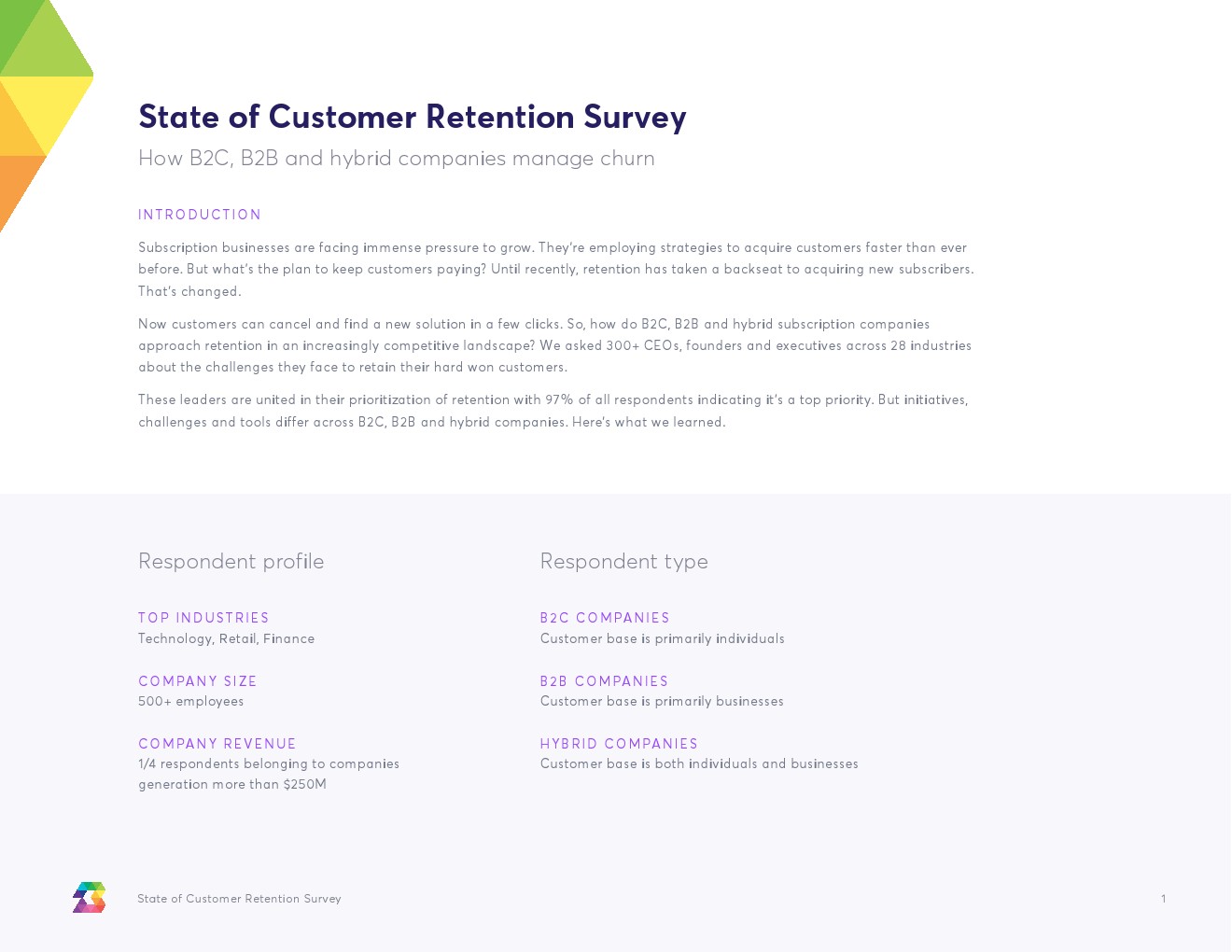Select the COMPANY SIZE label

198,681
